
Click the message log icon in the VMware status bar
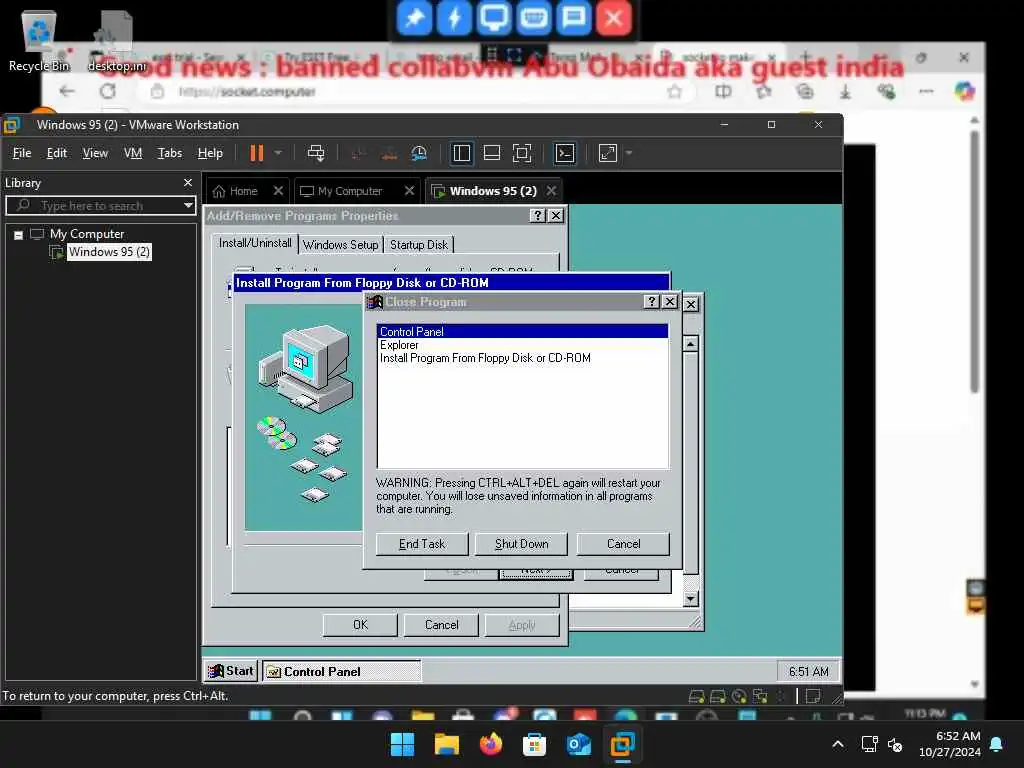click(813, 697)
